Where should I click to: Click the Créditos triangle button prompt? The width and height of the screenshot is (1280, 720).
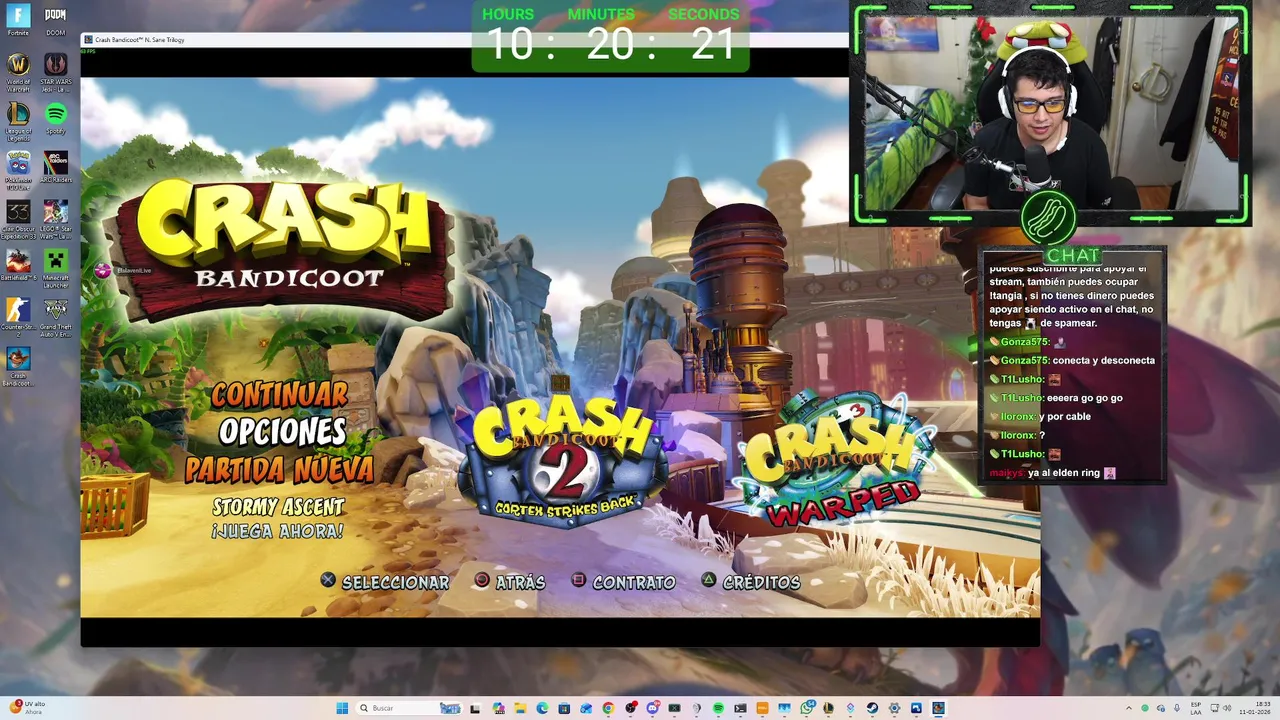point(750,582)
